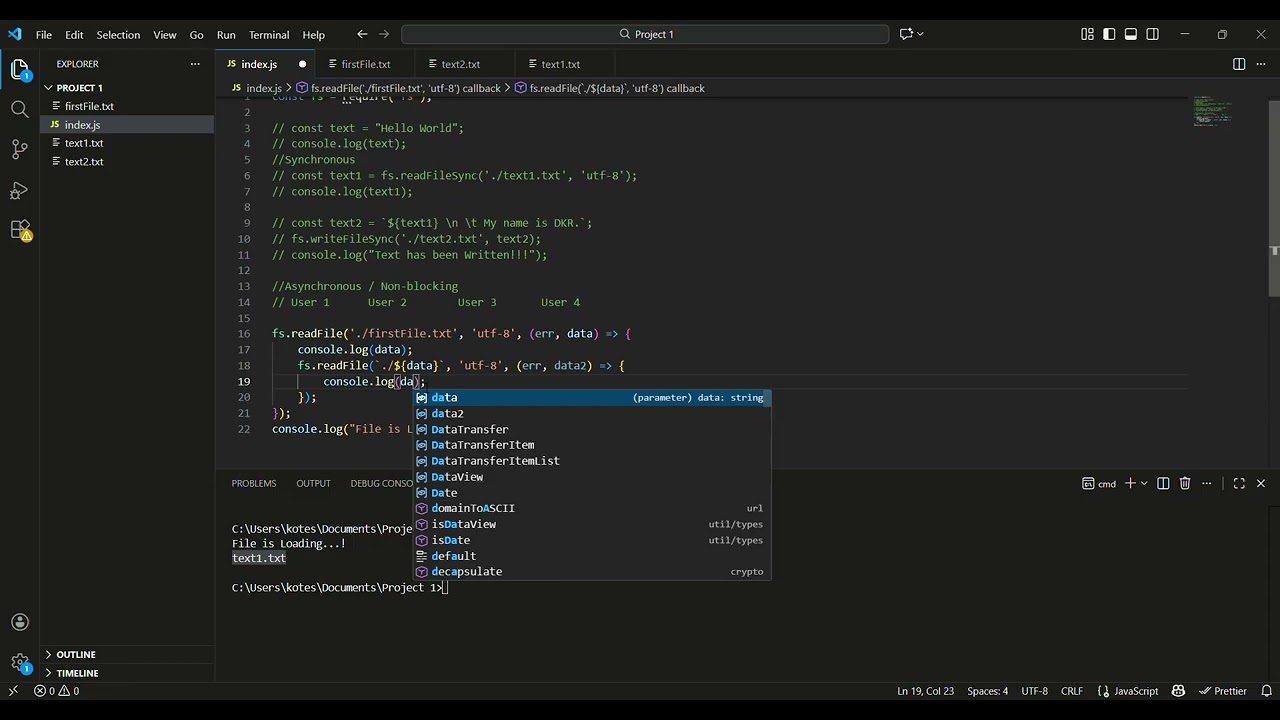
Task: Click the Ln 19, Col 23 status entry
Action: pyautogui.click(x=926, y=691)
